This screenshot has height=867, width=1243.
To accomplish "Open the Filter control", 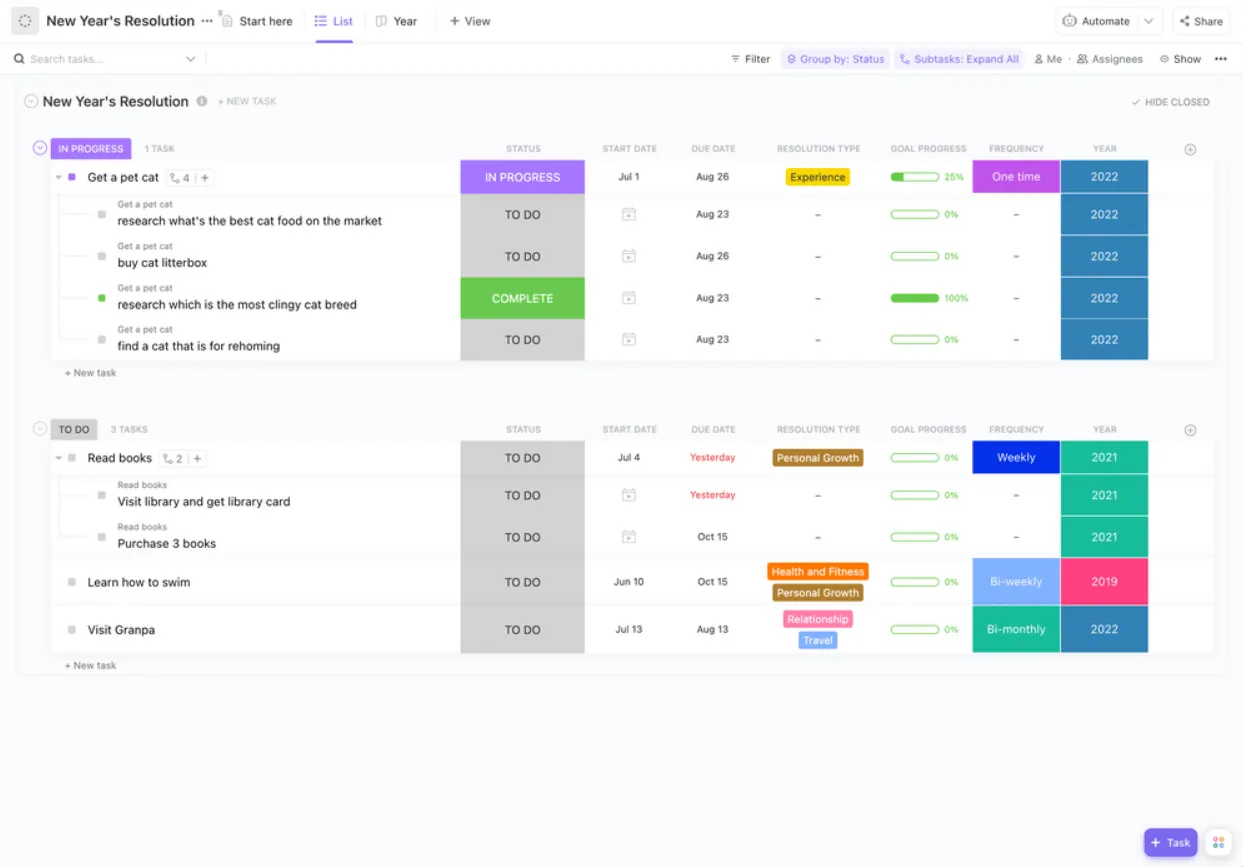I will [750, 59].
